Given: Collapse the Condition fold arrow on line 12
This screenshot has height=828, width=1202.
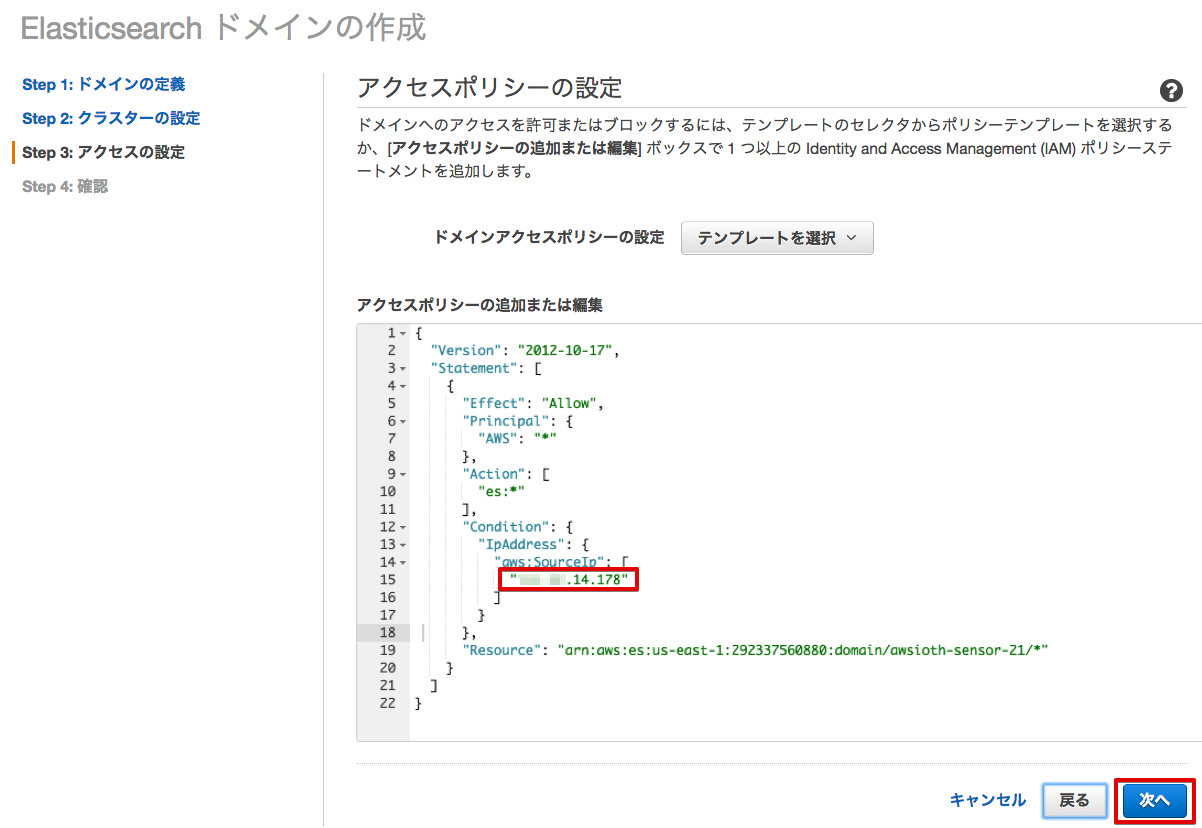Looking at the screenshot, I should [402, 527].
